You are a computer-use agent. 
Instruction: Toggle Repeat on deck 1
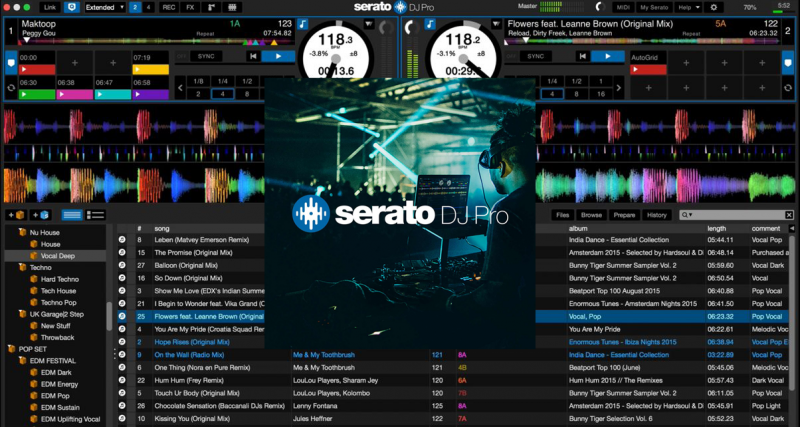pos(205,34)
